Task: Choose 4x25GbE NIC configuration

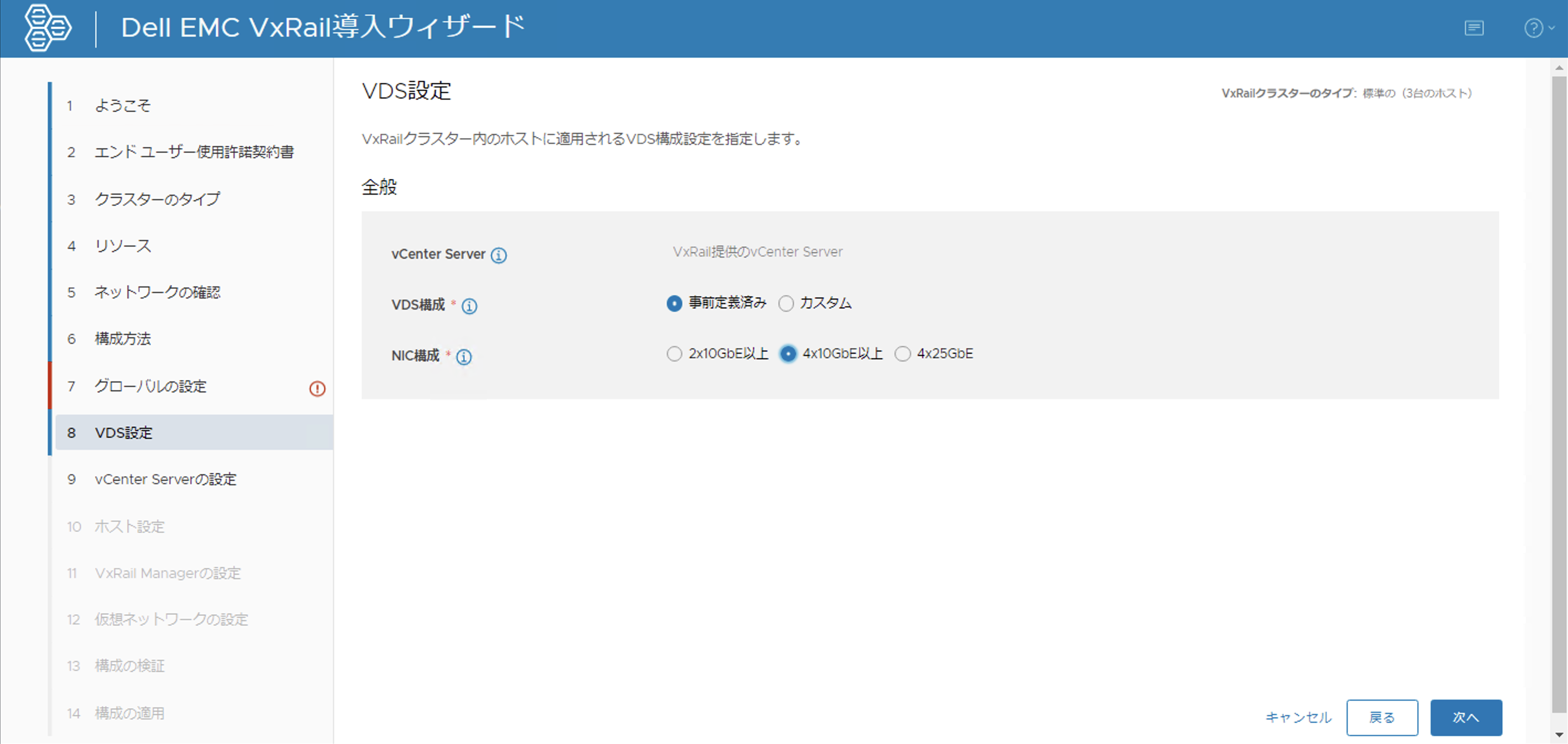Action: tap(902, 353)
